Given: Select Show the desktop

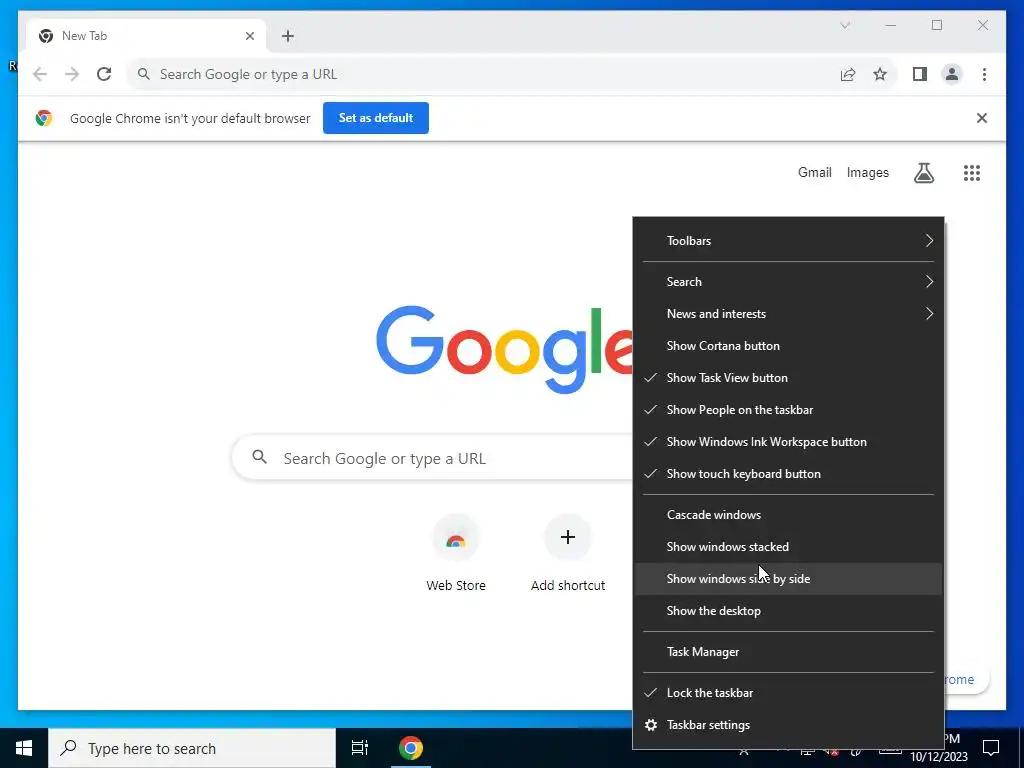Looking at the screenshot, I should (788, 611).
